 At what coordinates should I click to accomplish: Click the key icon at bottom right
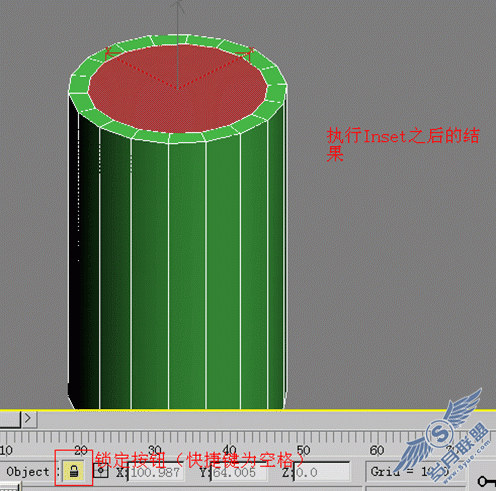click(x=486, y=481)
